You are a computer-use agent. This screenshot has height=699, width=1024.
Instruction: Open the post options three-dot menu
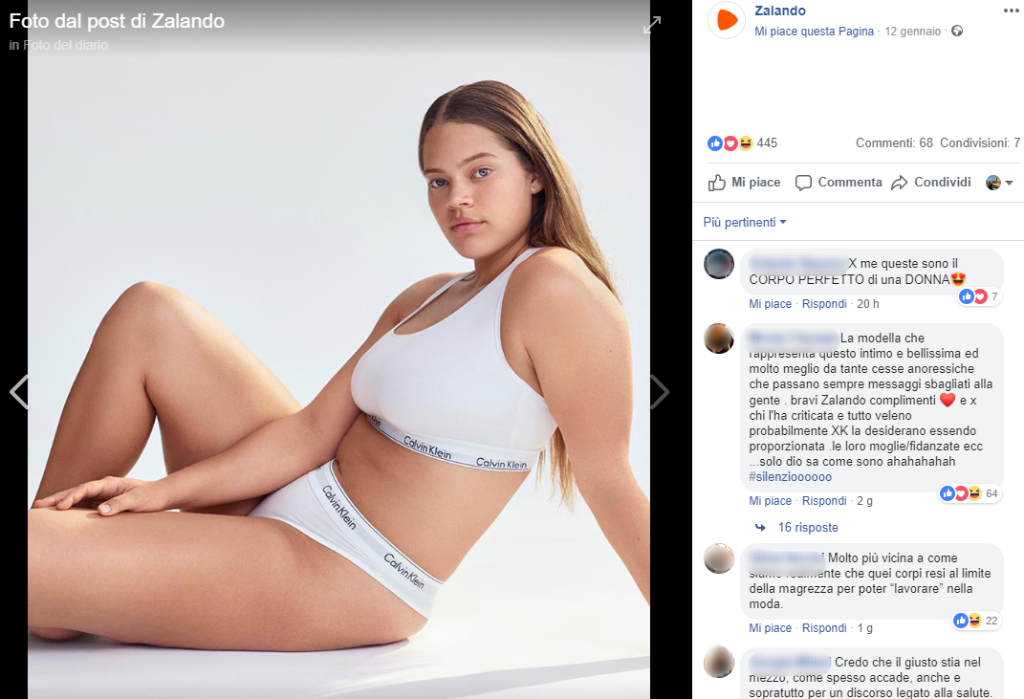point(1010,11)
